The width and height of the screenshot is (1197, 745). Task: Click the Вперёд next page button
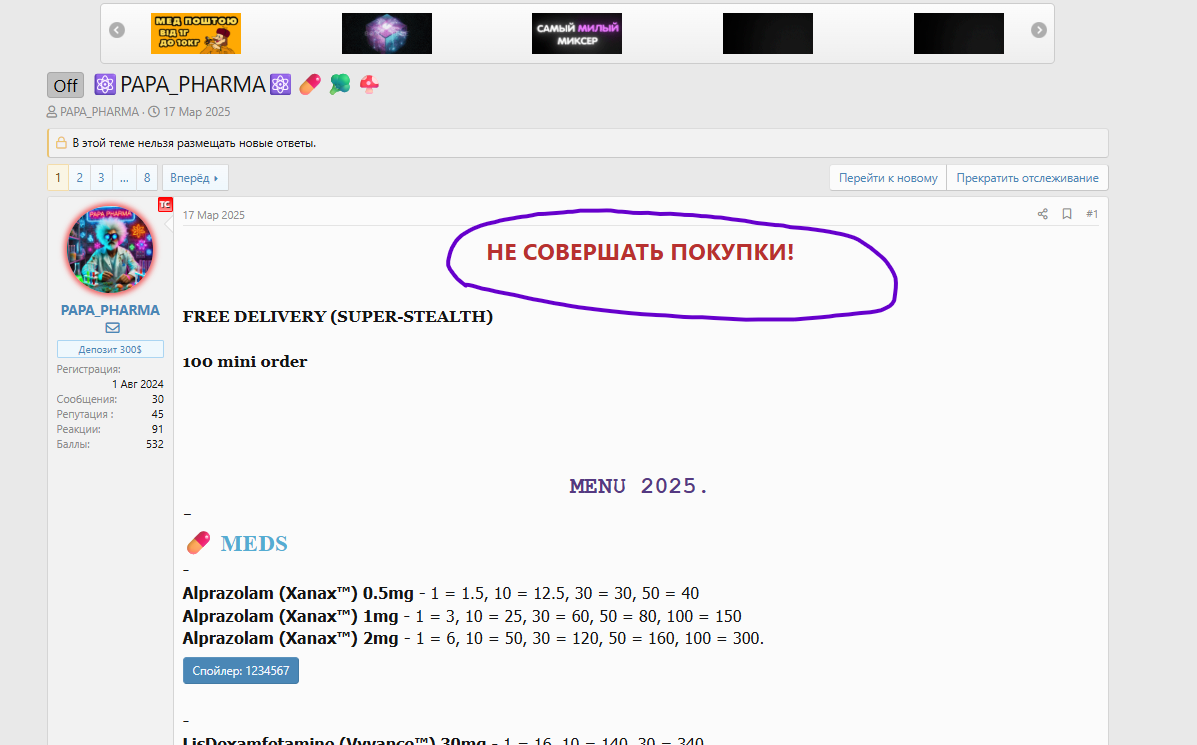tap(195, 178)
